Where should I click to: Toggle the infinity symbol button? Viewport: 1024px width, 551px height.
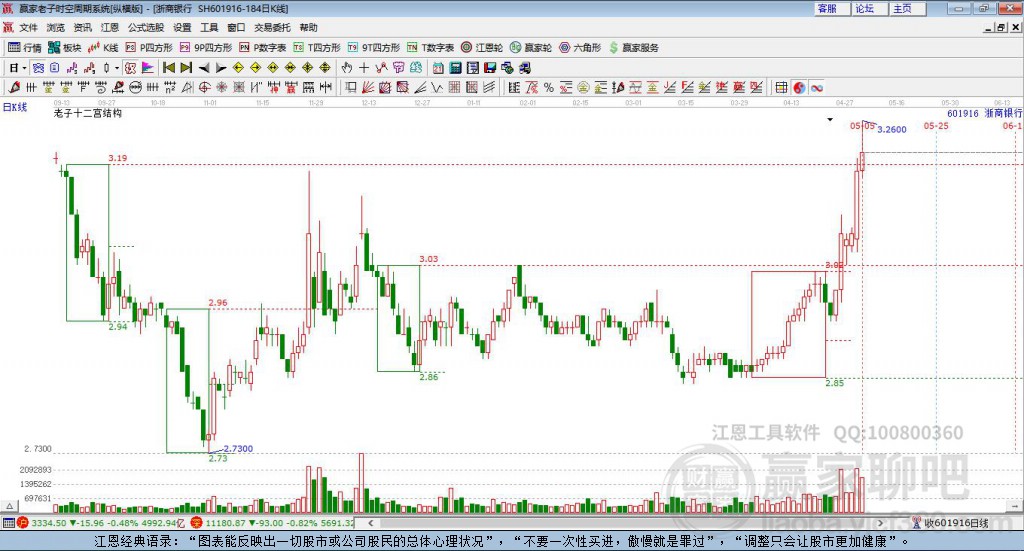coord(816,87)
